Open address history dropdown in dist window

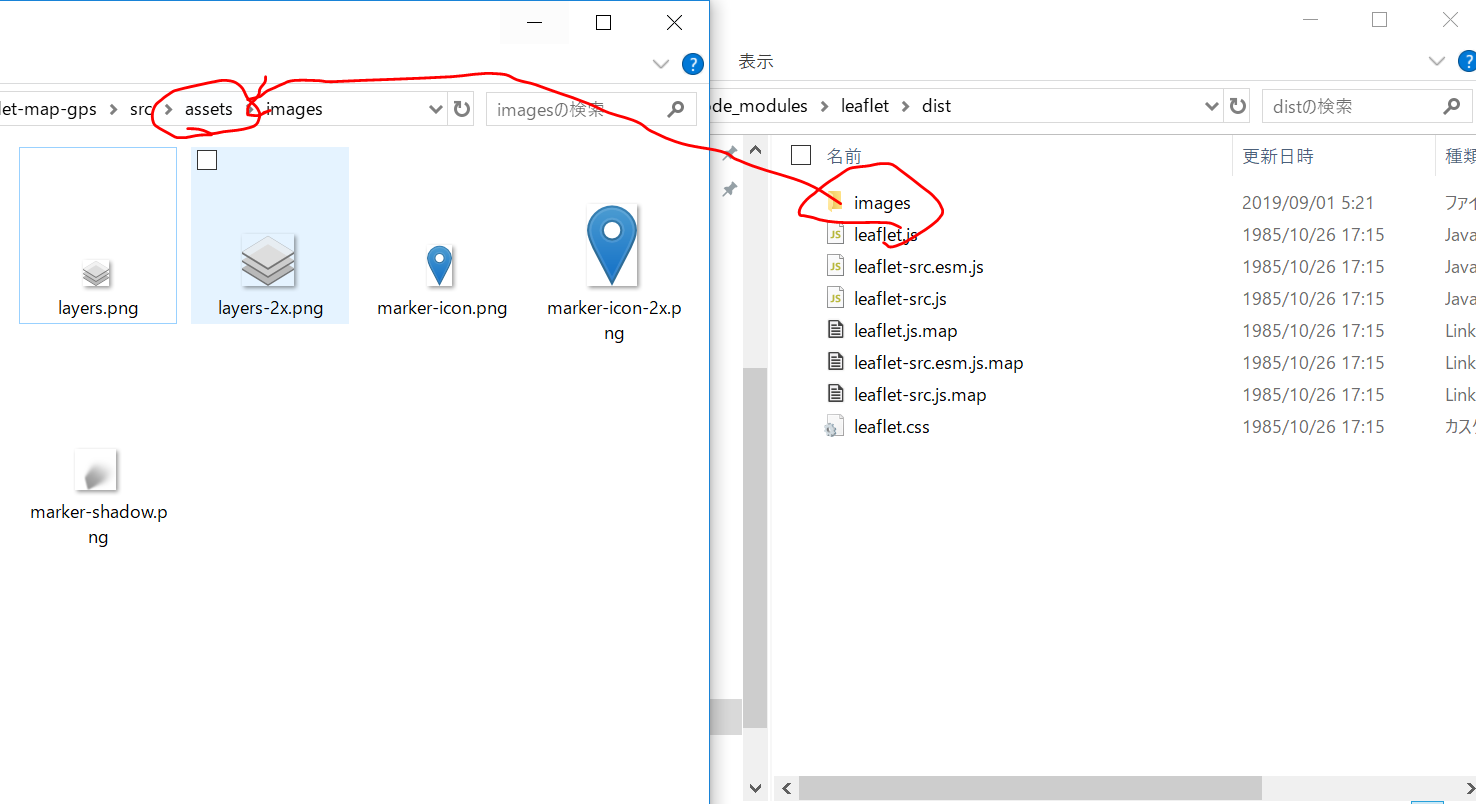1212,106
